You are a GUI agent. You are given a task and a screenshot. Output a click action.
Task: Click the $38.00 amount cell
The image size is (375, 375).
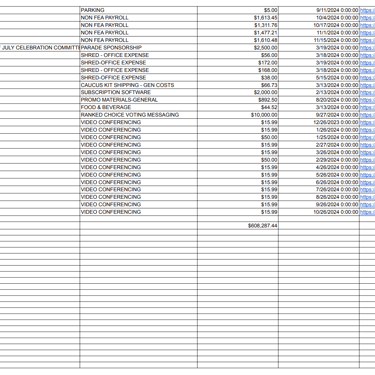[238, 77]
